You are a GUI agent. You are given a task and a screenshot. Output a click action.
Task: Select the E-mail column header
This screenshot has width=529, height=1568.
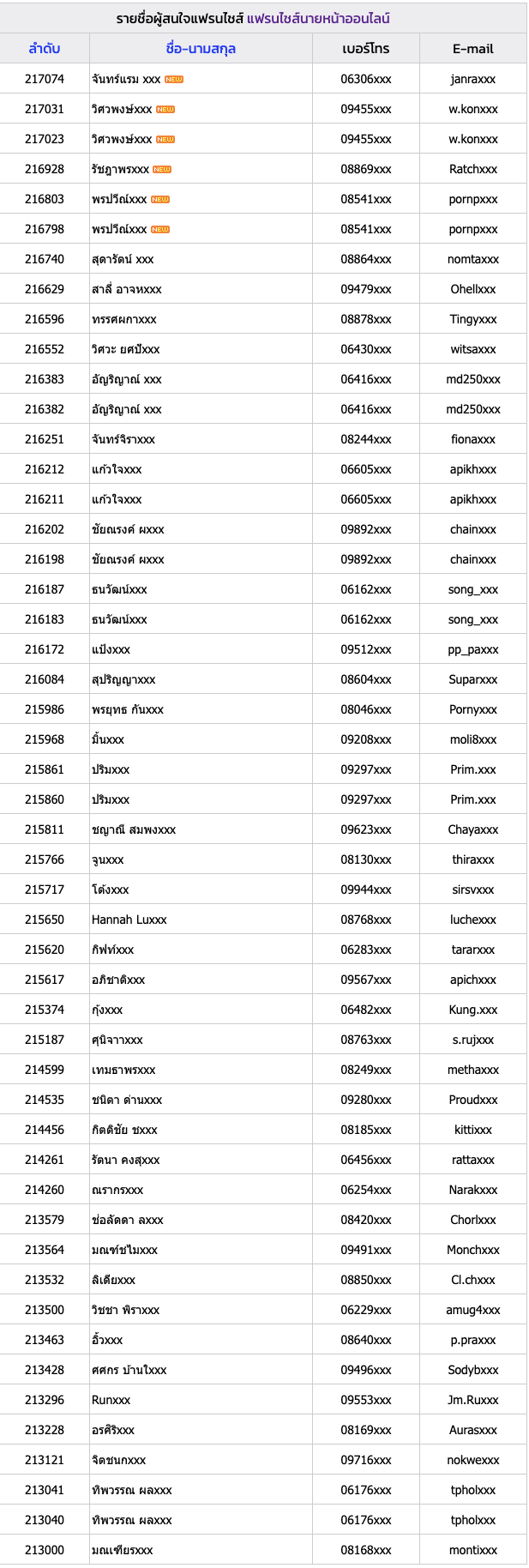[x=473, y=49]
